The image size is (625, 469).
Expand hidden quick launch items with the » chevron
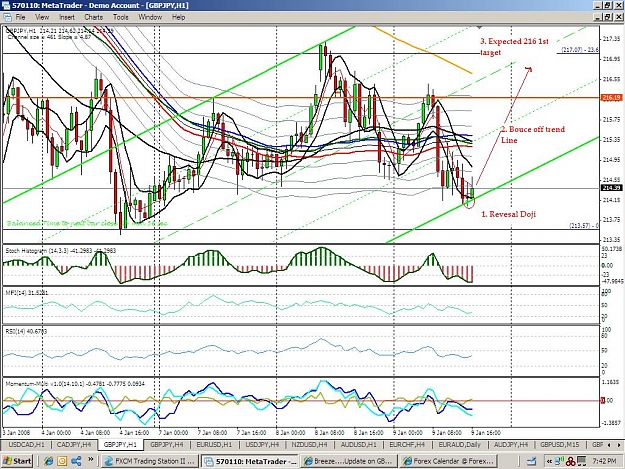point(90,459)
